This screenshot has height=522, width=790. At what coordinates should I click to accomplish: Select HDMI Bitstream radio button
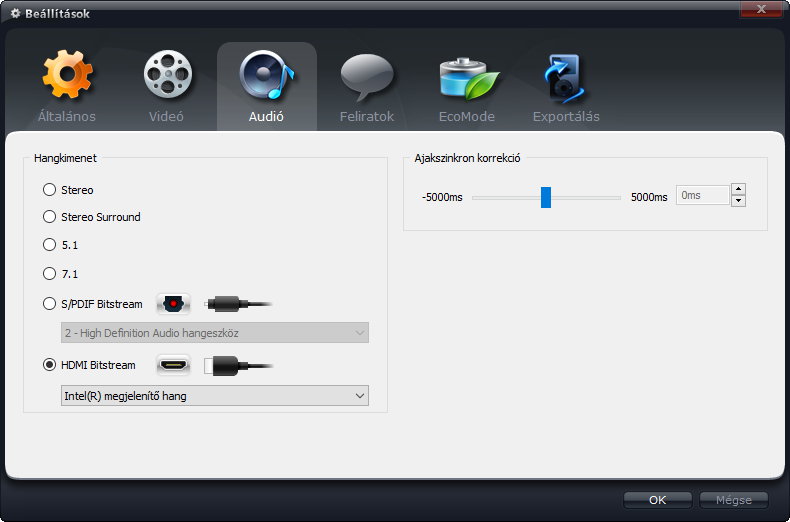(x=49, y=365)
